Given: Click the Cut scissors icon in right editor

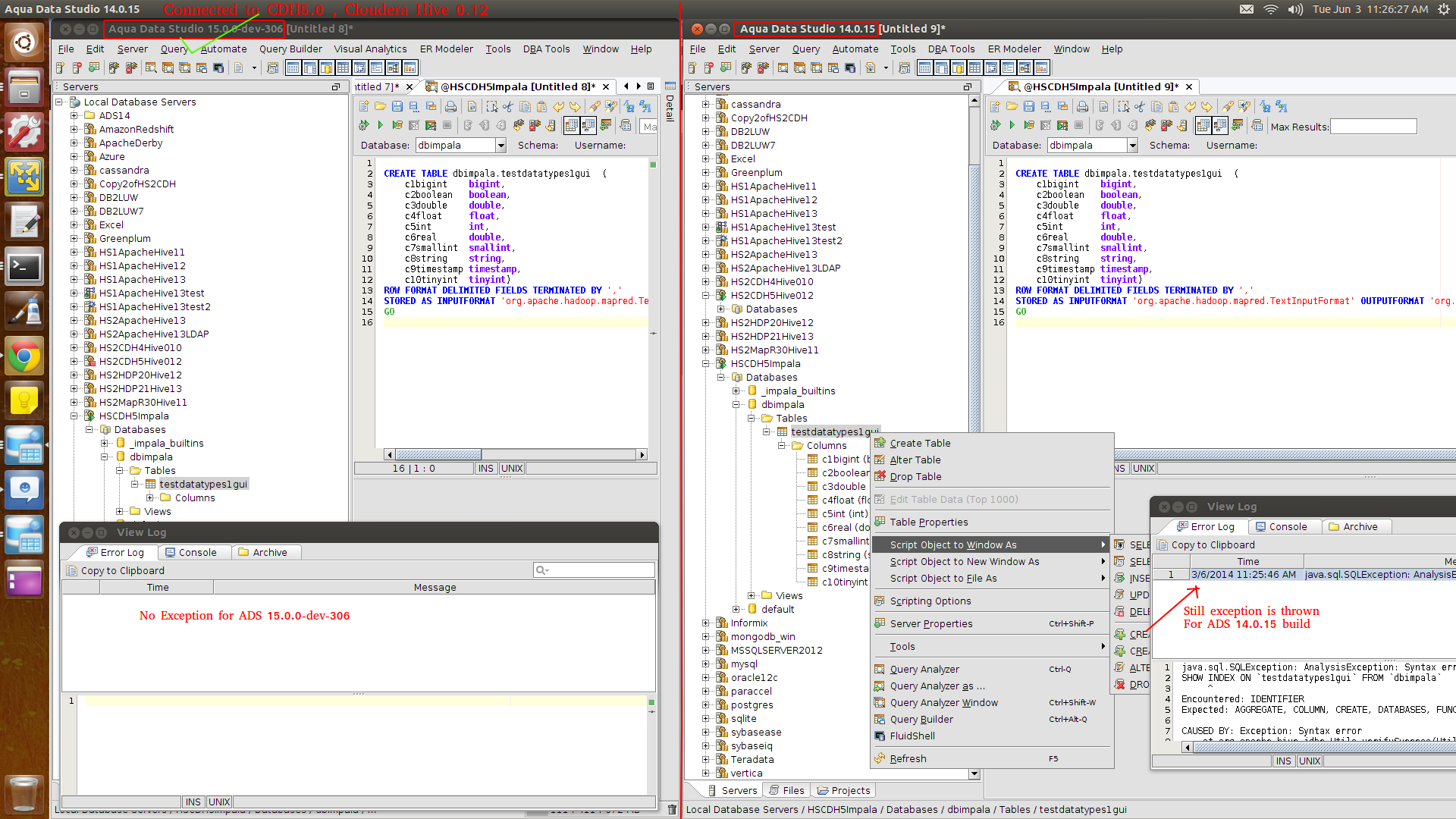Looking at the screenshot, I should [1140, 107].
